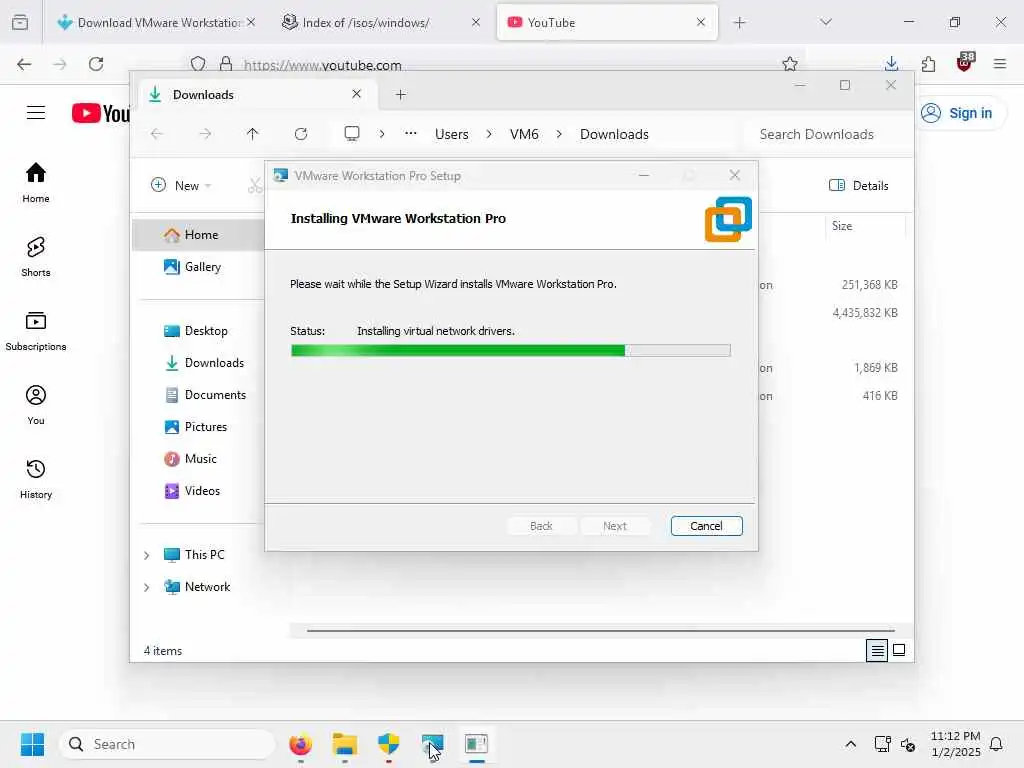Open the uBlock Origin extension icon
1024x768 pixels.
965,63
